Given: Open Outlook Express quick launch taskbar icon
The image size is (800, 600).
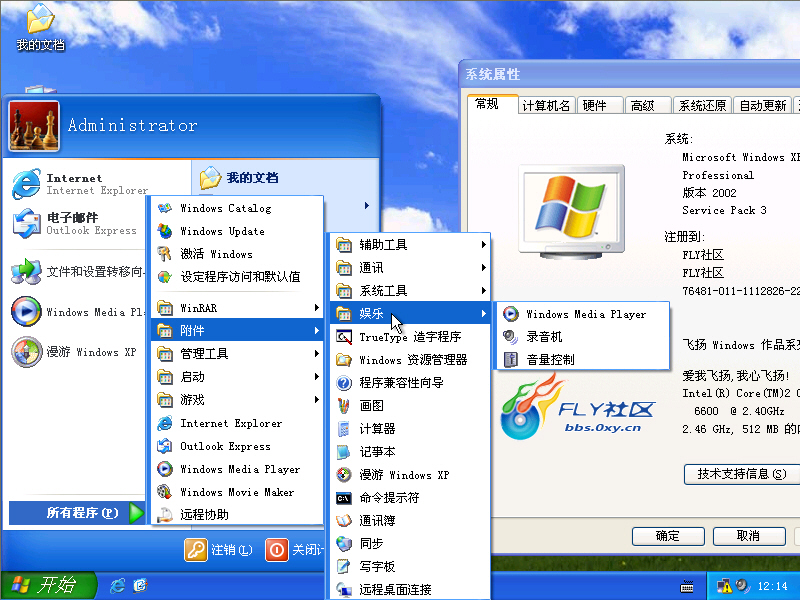Looking at the screenshot, I should coord(140,585).
